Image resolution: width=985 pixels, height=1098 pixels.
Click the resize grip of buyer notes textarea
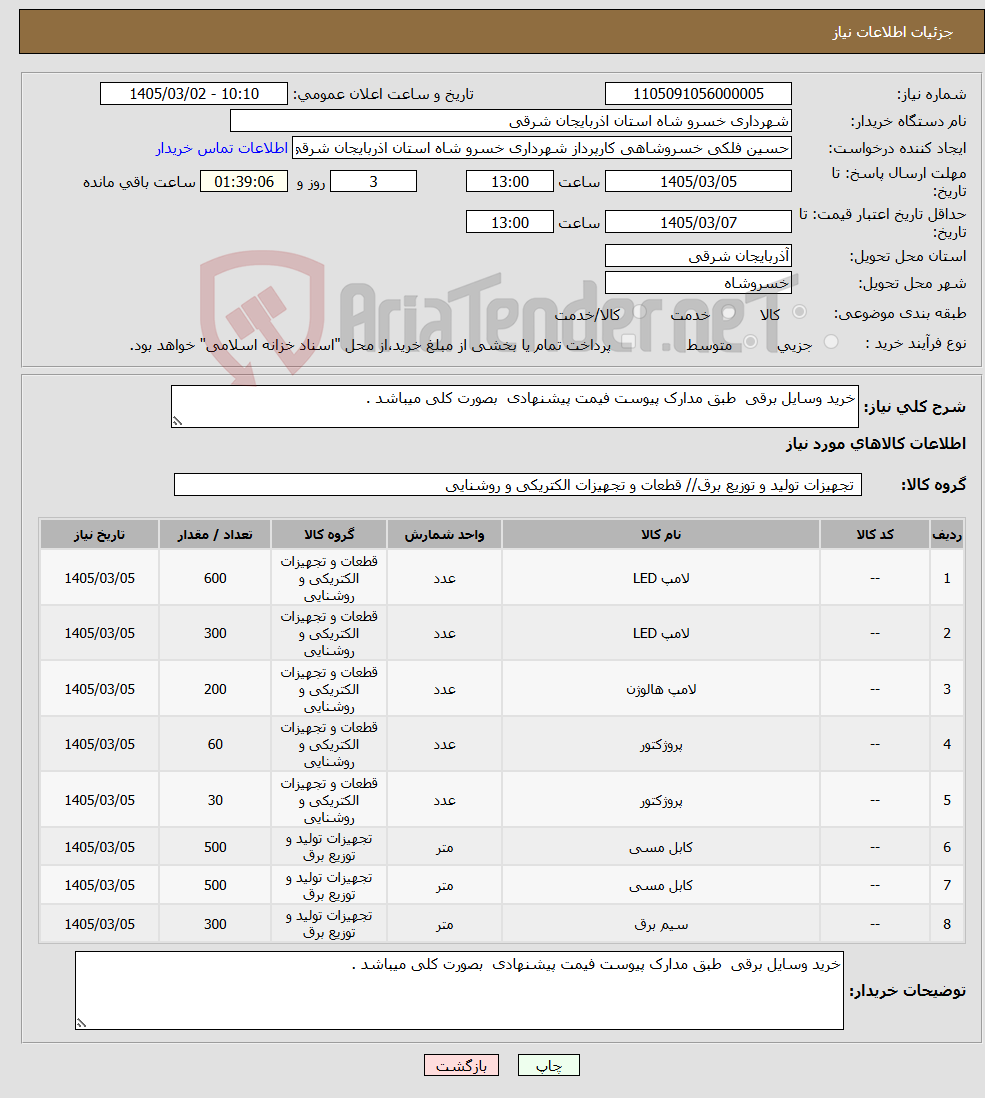(x=81, y=1024)
